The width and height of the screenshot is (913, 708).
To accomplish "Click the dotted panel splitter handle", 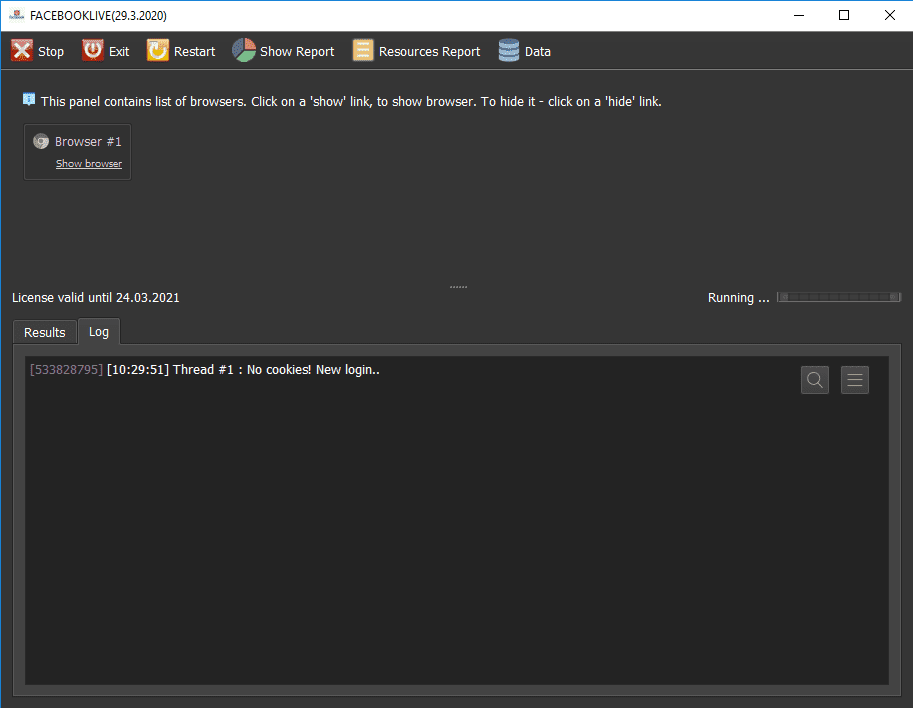I will [458, 287].
